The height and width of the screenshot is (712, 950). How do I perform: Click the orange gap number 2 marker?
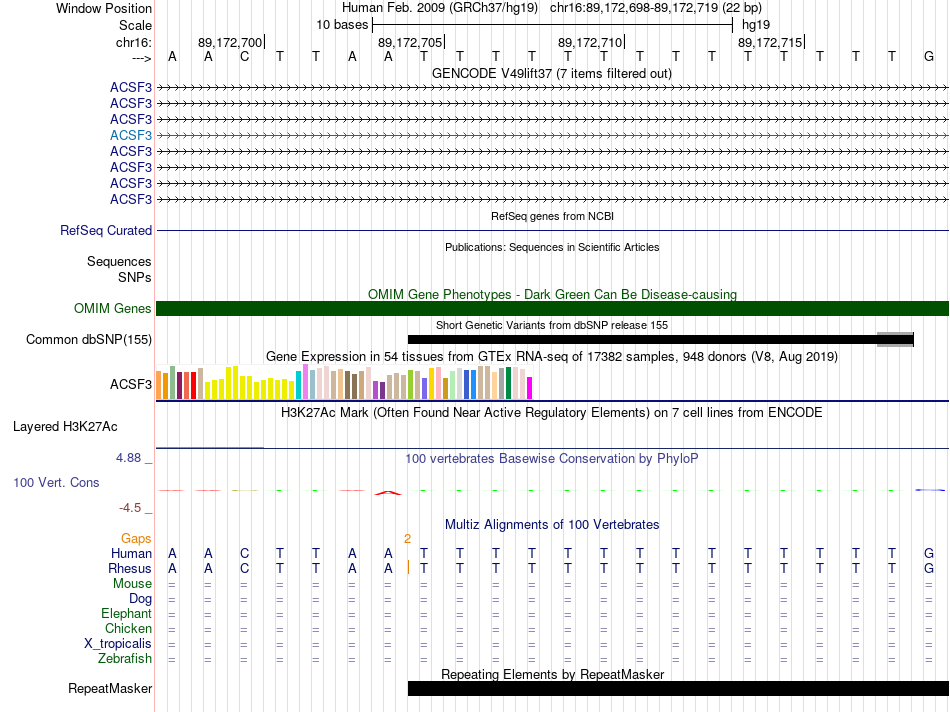(x=407, y=539)
